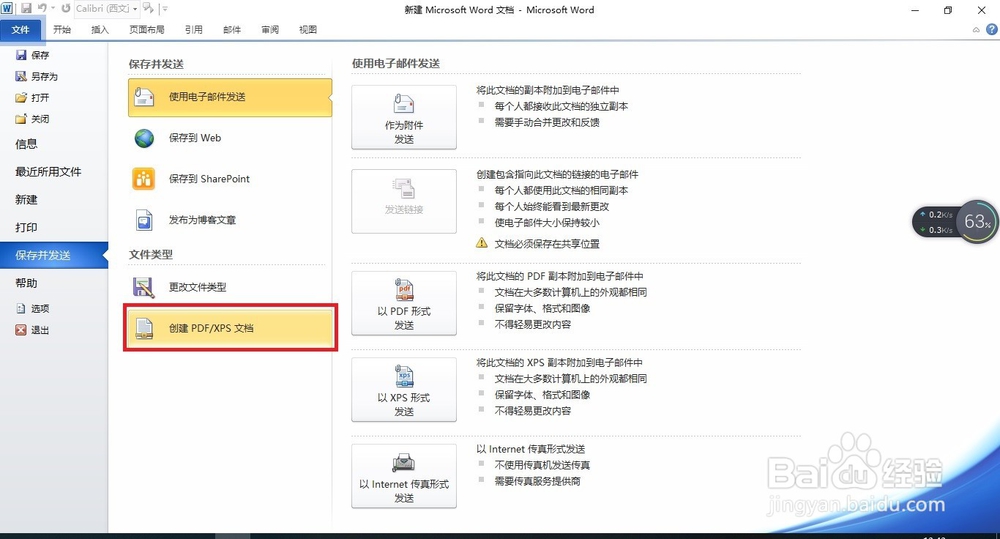Click 退出 to exit Word
The image size is (1000, 539).
tap(40, 330)
